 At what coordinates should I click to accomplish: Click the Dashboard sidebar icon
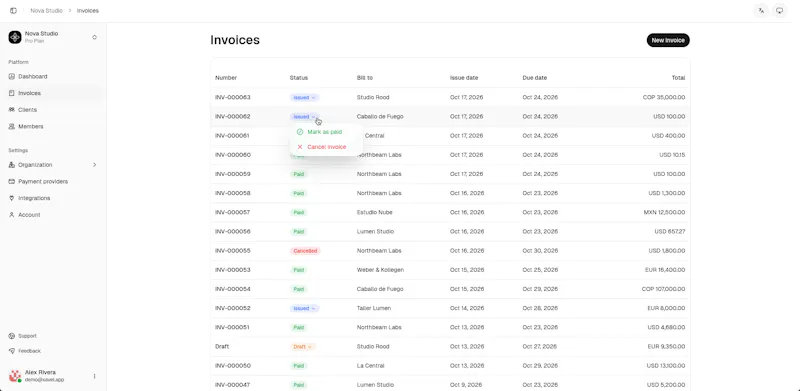pos(12,77)
